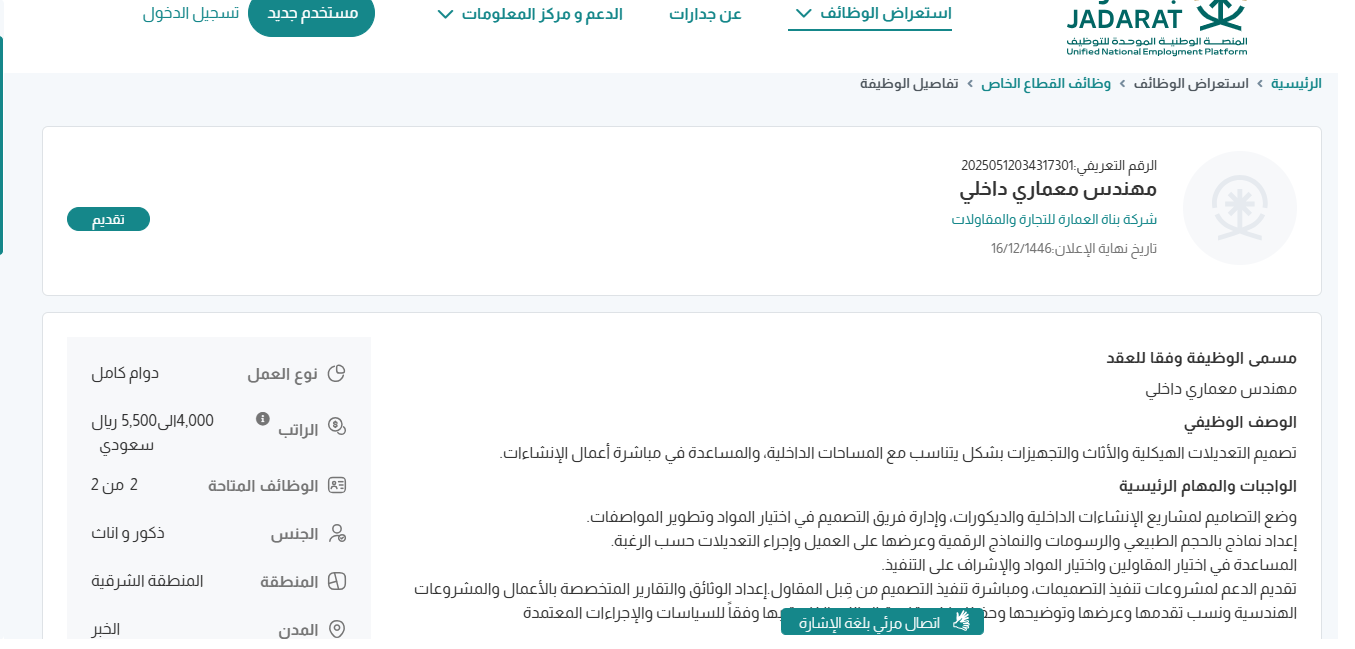Screen dimensions: 1355x649
Task: Click the available jobs ID card icon
Action: click(337, 486)
